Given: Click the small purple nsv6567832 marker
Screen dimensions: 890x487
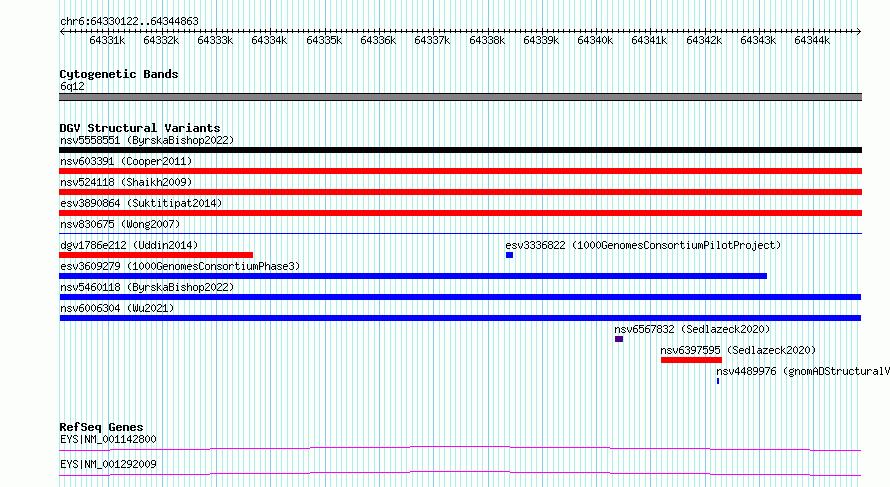Looking at the screenshot, I should pos(619,339).
